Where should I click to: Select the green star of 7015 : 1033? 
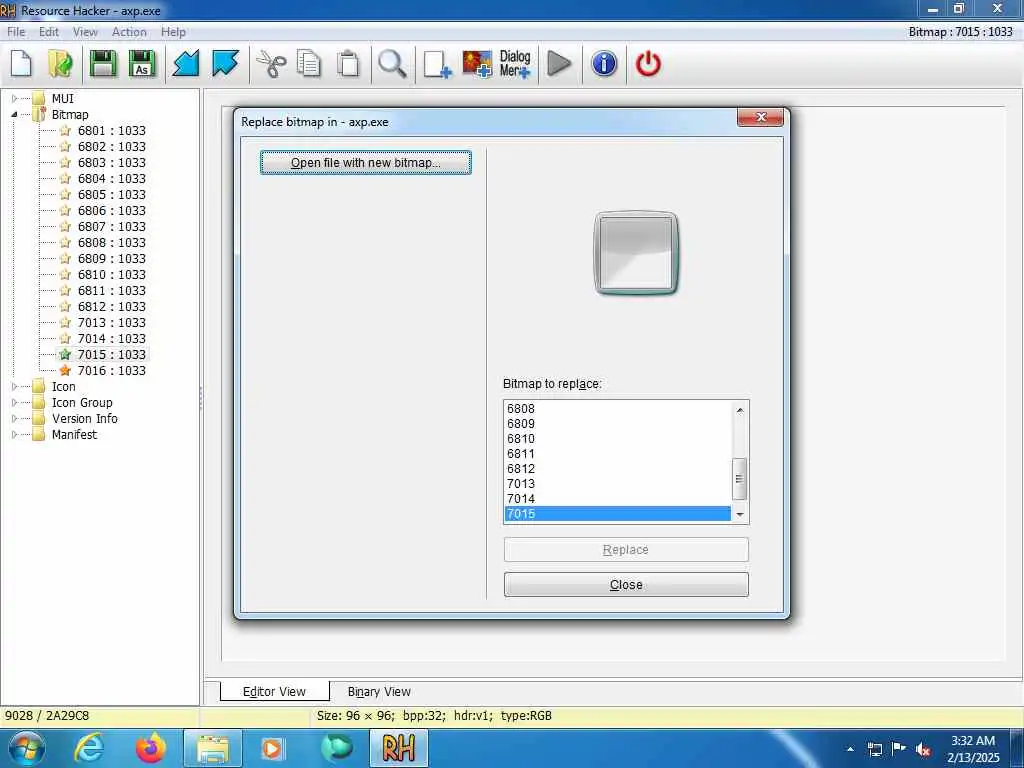[65, 355]
